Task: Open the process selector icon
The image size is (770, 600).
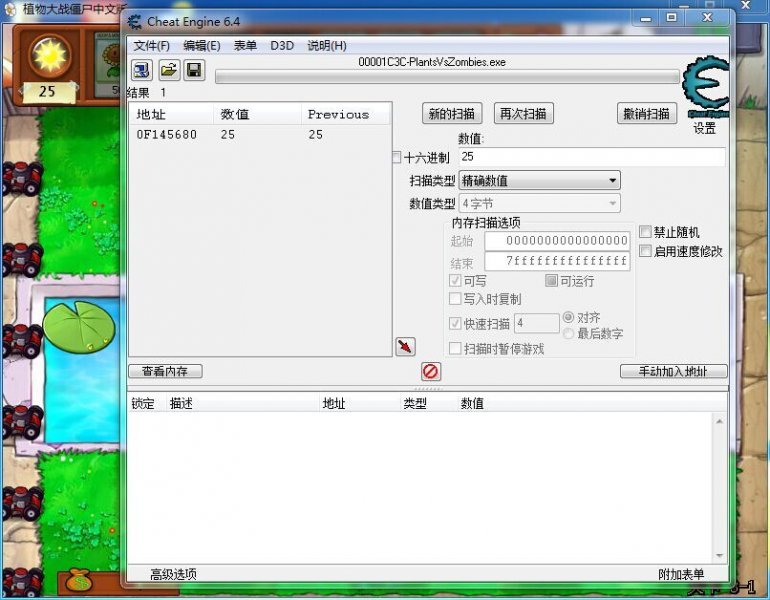Action: point(142,70)
